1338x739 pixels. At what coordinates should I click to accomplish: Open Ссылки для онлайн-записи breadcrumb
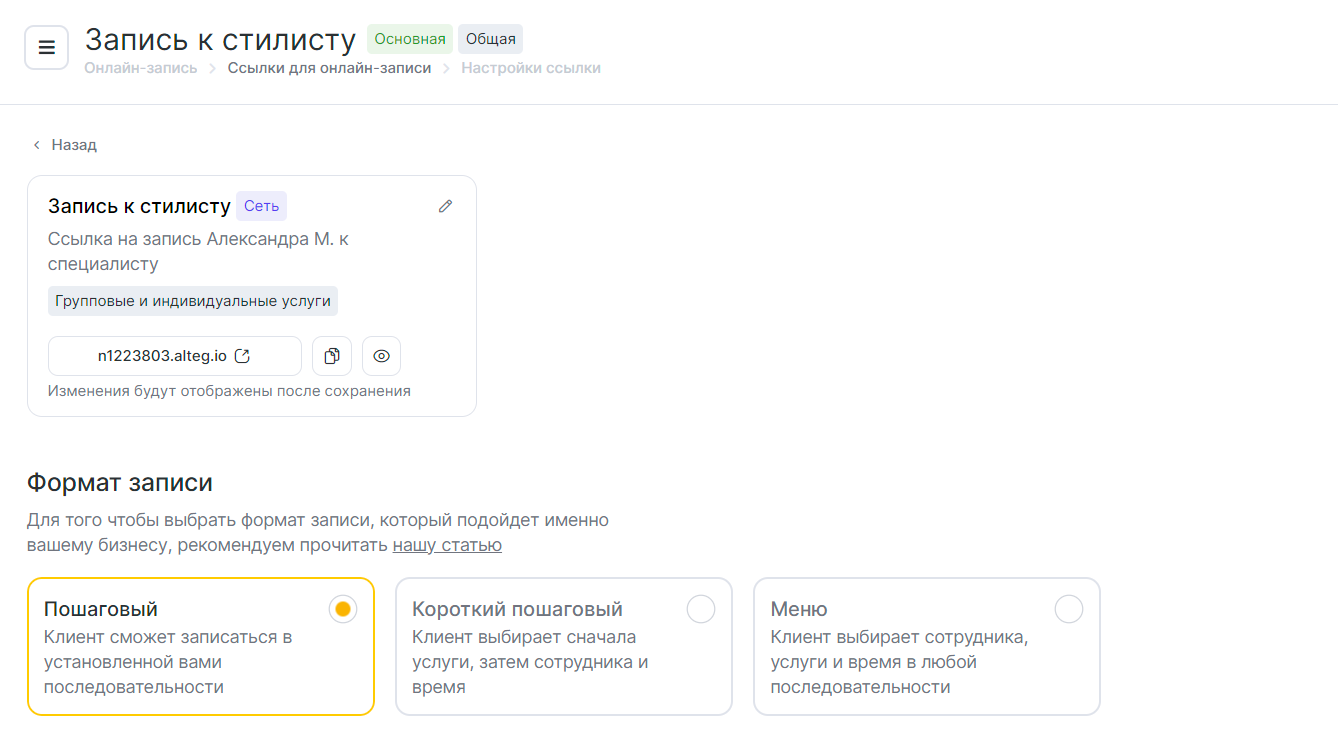[x=329, y=68]
